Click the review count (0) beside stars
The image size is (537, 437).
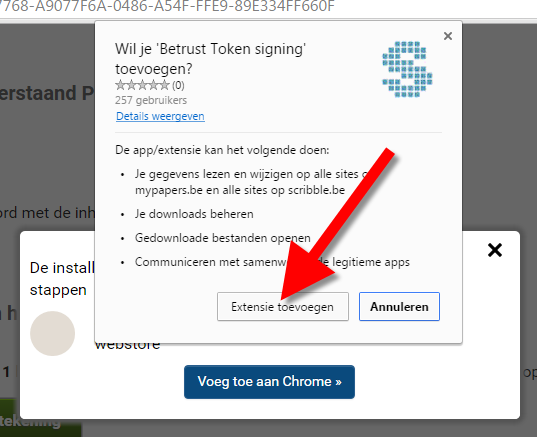178,85
